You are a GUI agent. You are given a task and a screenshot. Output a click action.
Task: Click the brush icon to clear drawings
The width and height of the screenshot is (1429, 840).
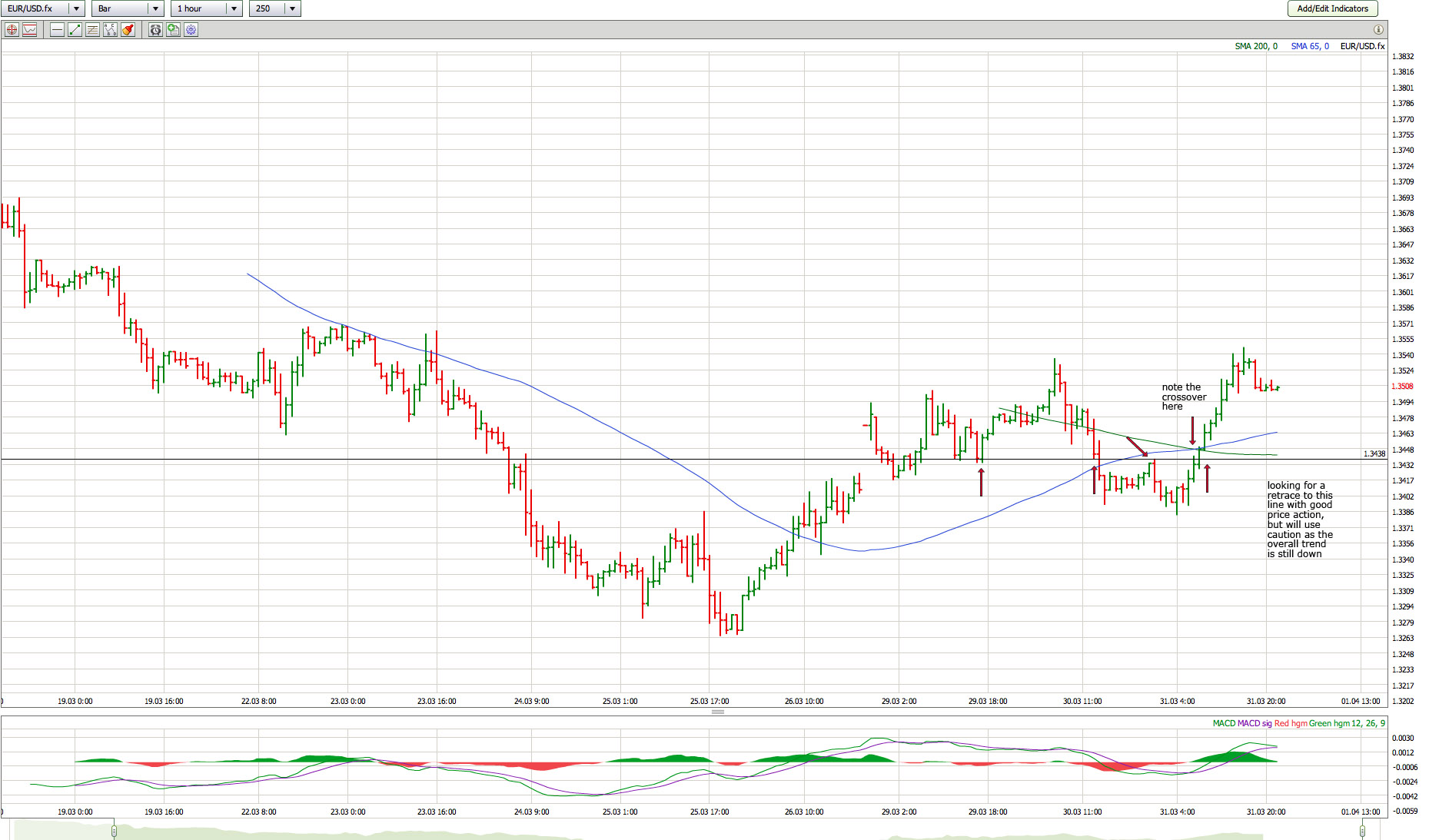click(128, 30)
